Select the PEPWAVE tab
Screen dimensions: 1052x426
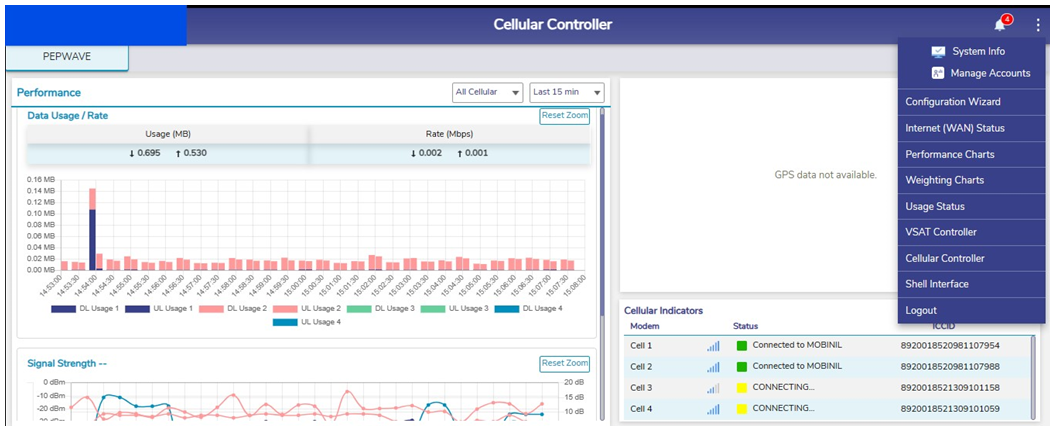point(67,57)
